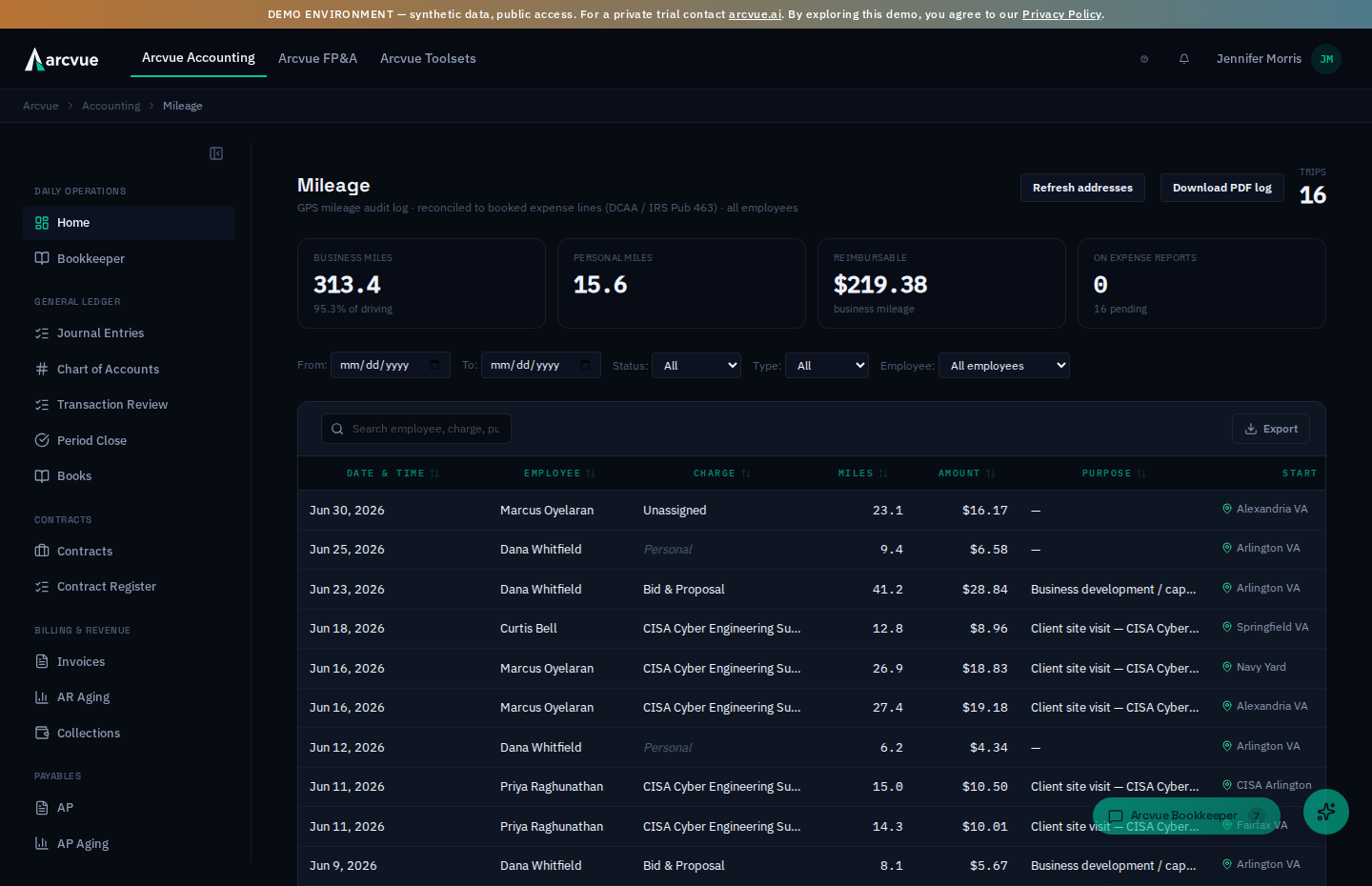This screenshot has width=1372, height=886.
Task: Click the Chart of Accounts hash icon
Action: [x=42, y=369]
